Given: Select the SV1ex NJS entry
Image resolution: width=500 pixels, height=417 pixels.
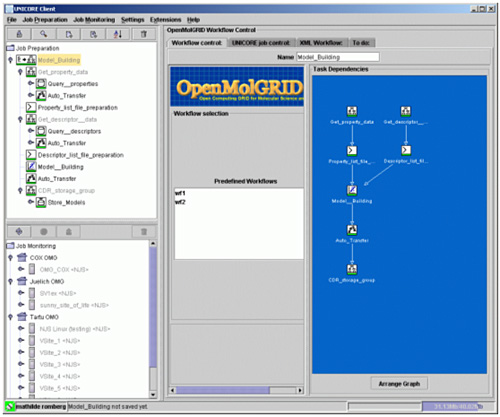Looking at the screenshot, I should pyautogui.click(x=58, y=293).
